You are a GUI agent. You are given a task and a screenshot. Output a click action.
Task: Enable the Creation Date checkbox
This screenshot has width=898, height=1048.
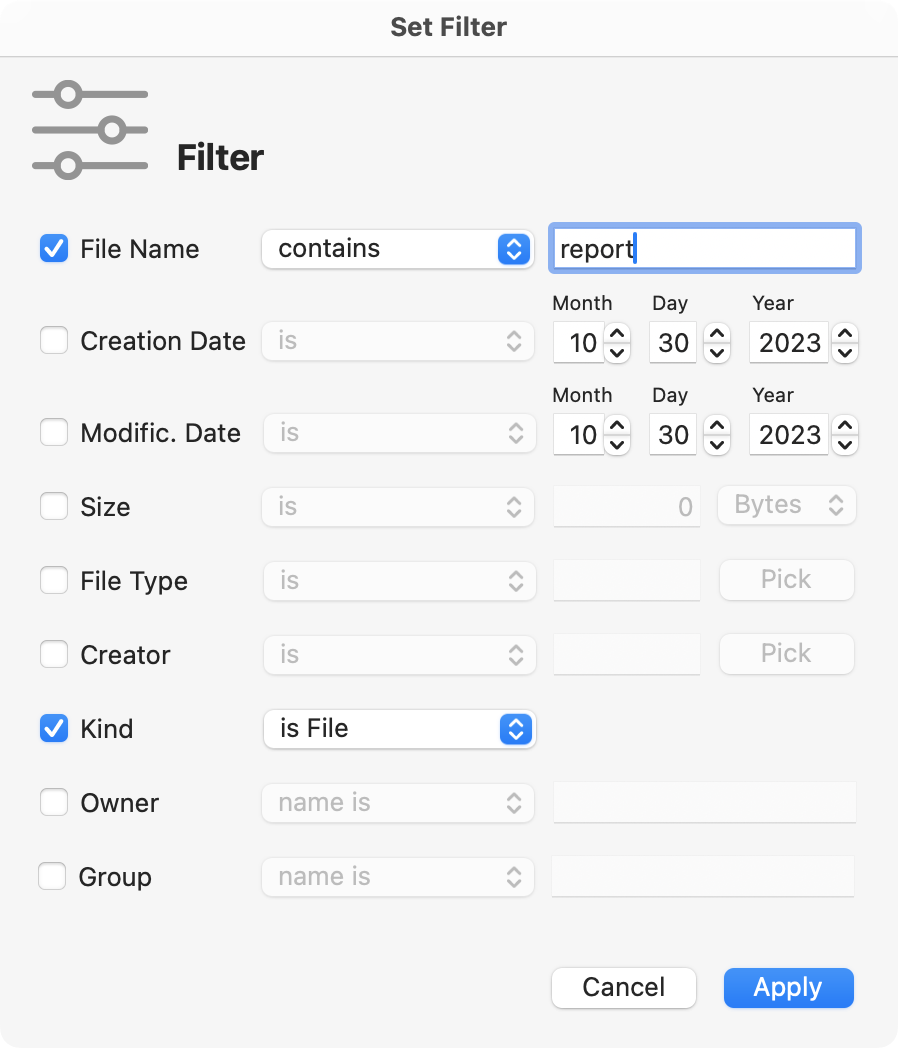pyautogui.click(x=54, y=340)
